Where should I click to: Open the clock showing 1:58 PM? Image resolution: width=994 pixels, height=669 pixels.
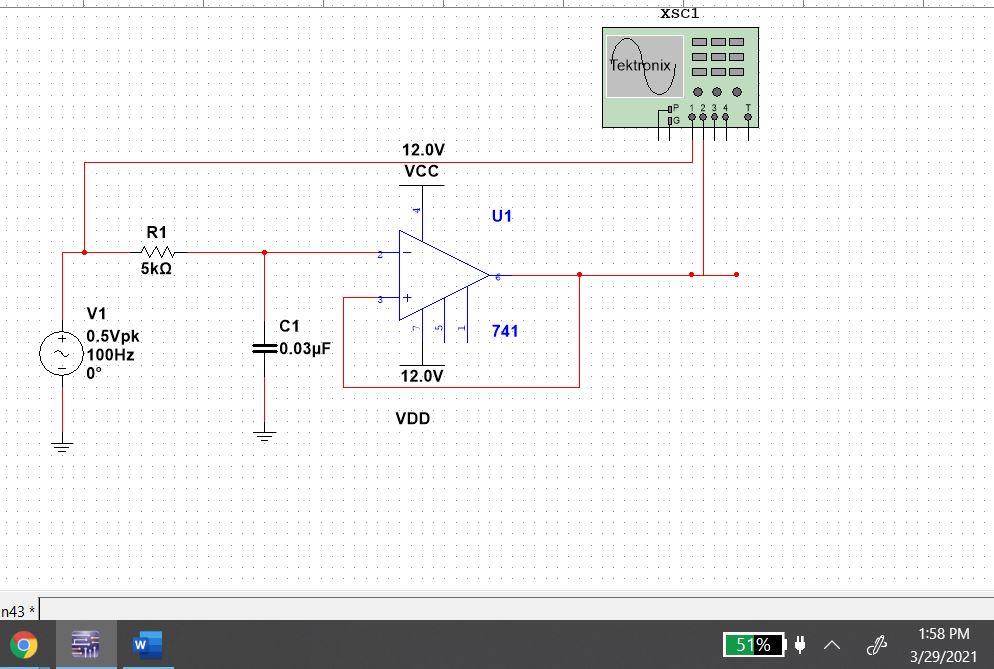tap(944, 644)
